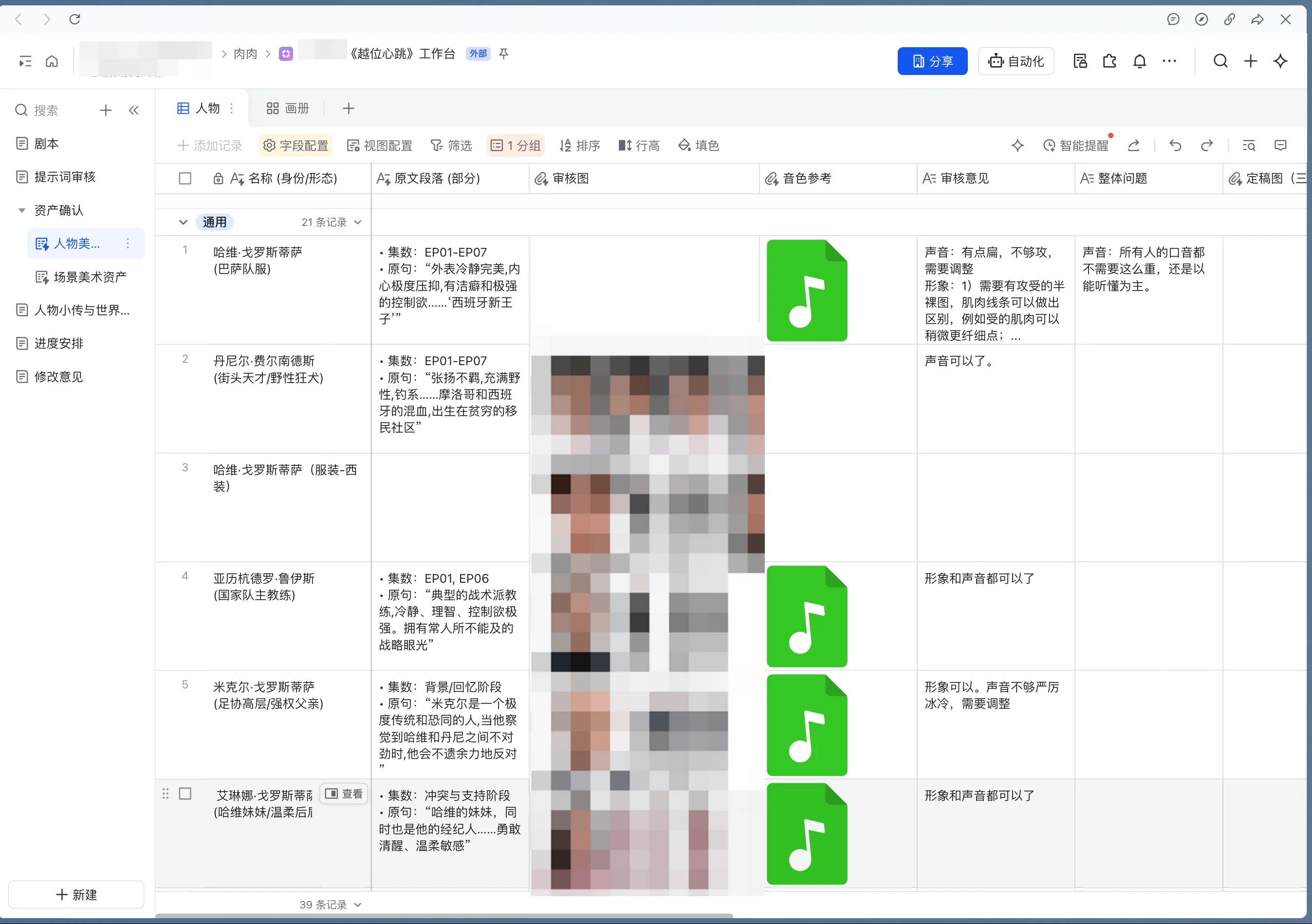
Task: Click the plus icon in top right header
Action: tap(1250, 61)
